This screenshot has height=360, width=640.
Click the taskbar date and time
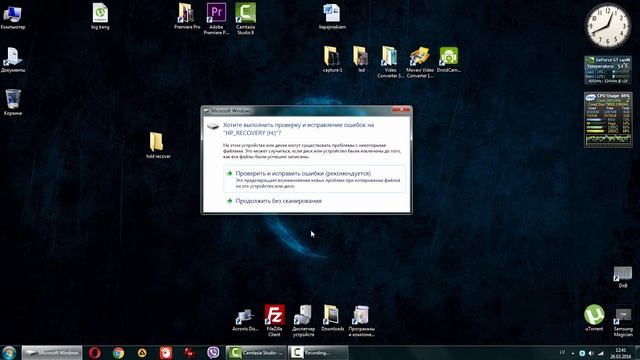tap(620, 353)
